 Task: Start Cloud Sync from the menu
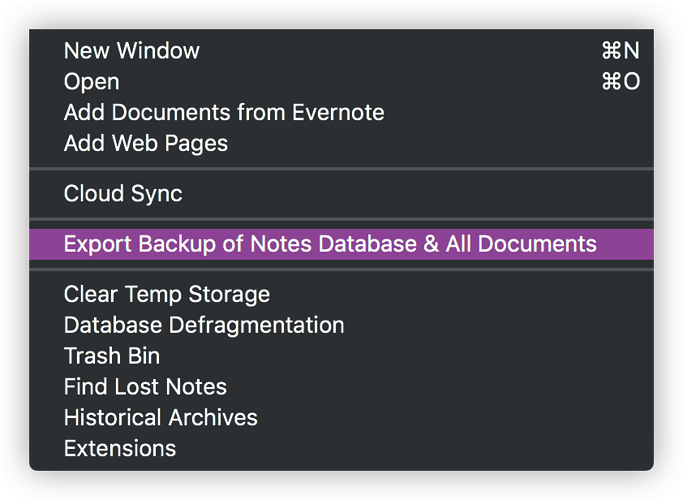[x=342, y=193]
